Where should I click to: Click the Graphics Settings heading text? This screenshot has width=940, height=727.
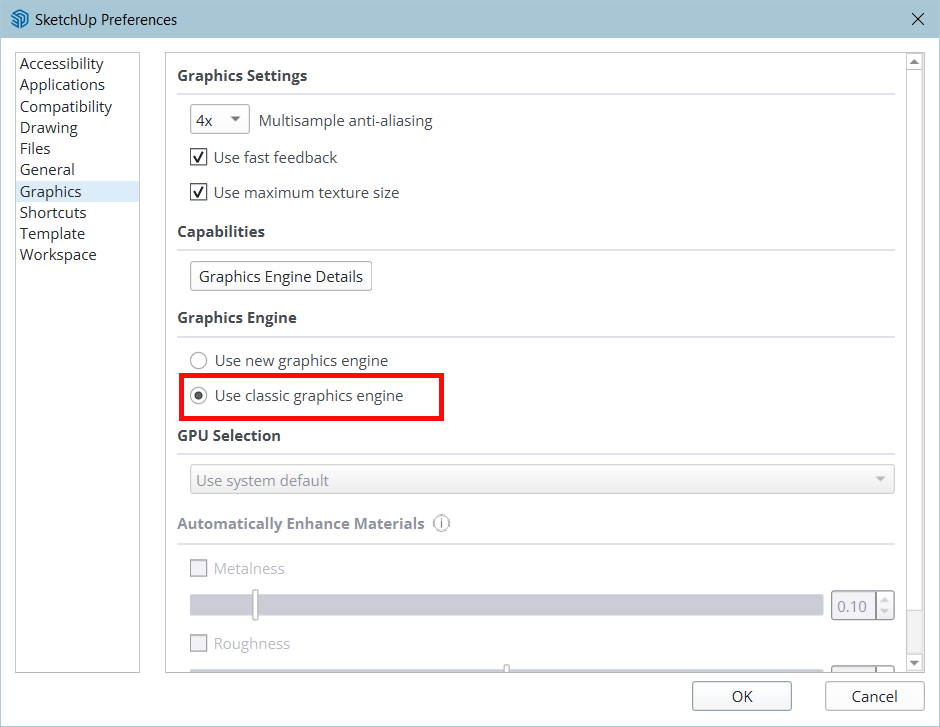point(242,76)
